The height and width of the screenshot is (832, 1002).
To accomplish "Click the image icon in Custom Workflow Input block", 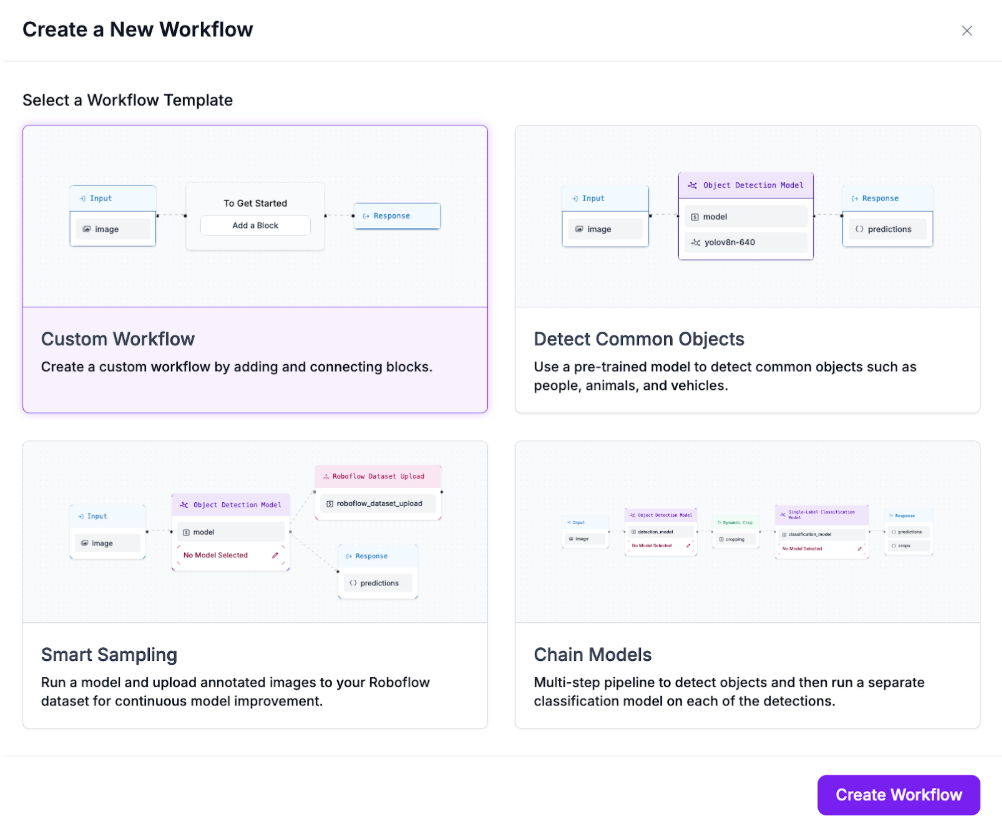I will click(87, 229).
